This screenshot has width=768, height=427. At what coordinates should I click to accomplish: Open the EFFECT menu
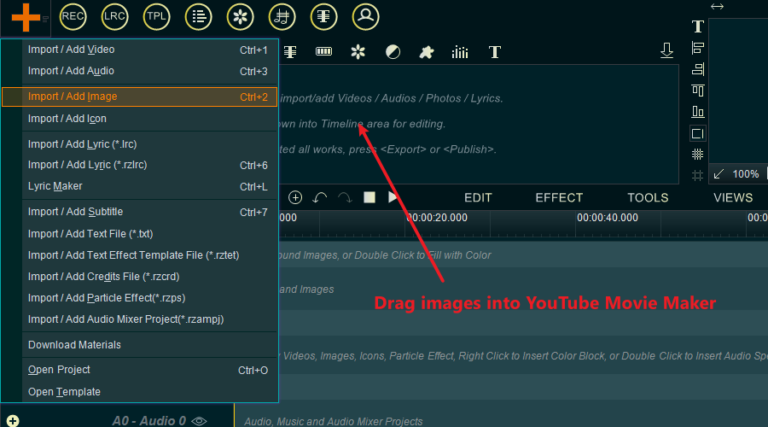(x=559, y=198)
